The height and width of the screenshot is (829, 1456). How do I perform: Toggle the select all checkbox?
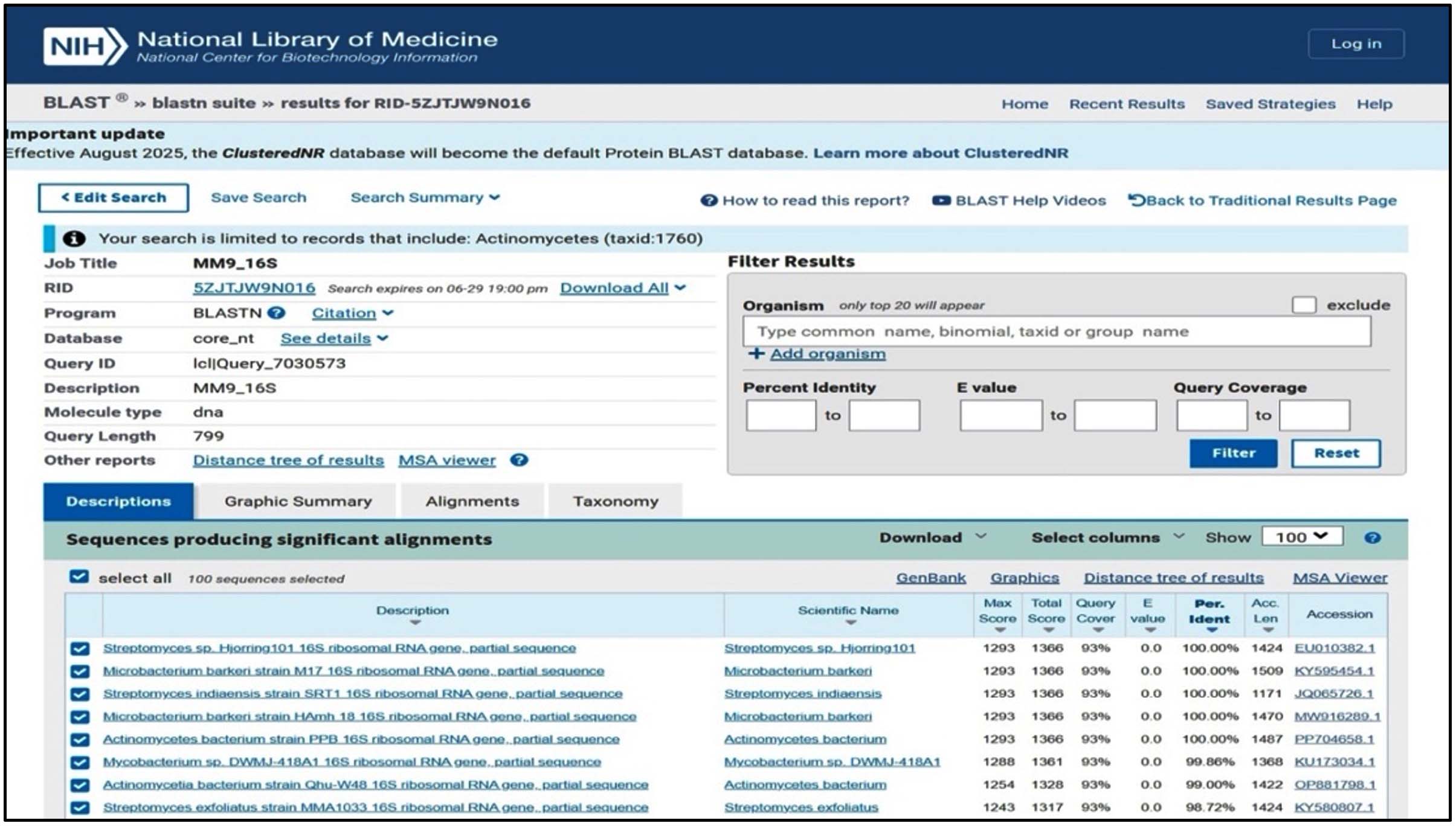[x=79, y=577]
